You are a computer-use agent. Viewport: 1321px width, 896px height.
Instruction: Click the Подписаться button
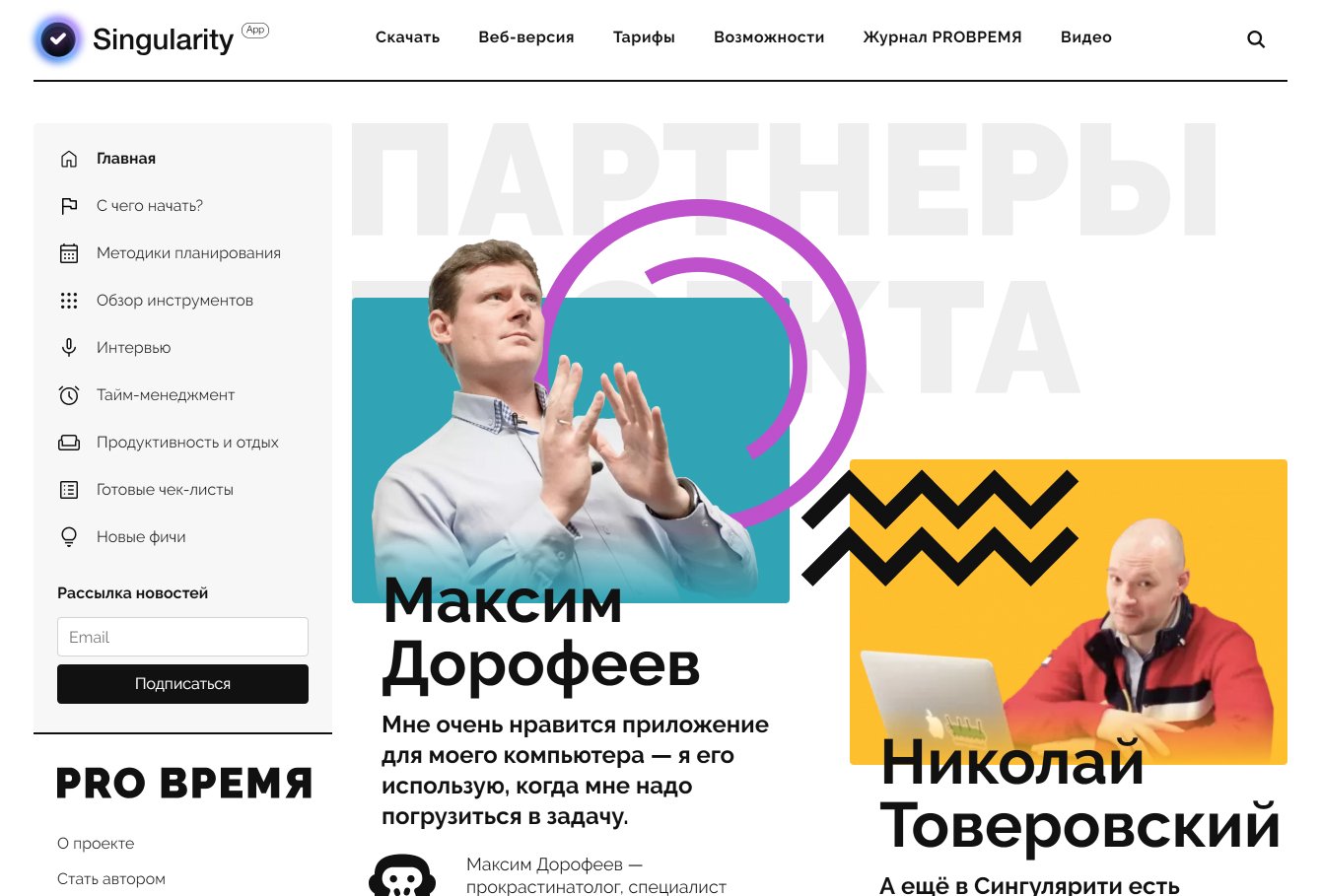pyautogui.click(x=182, y=684)
